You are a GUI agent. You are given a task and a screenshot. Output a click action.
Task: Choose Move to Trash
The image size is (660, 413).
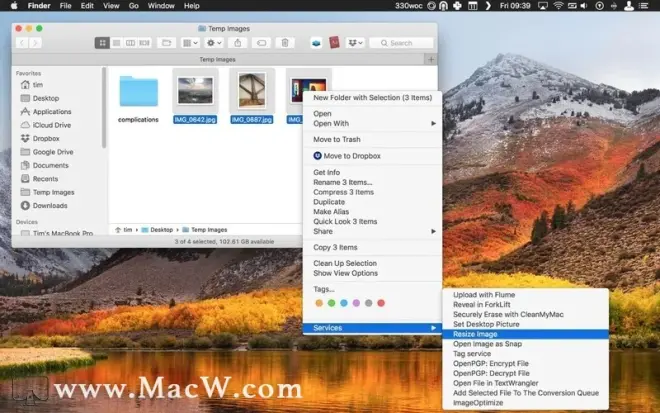click(372, 139)
